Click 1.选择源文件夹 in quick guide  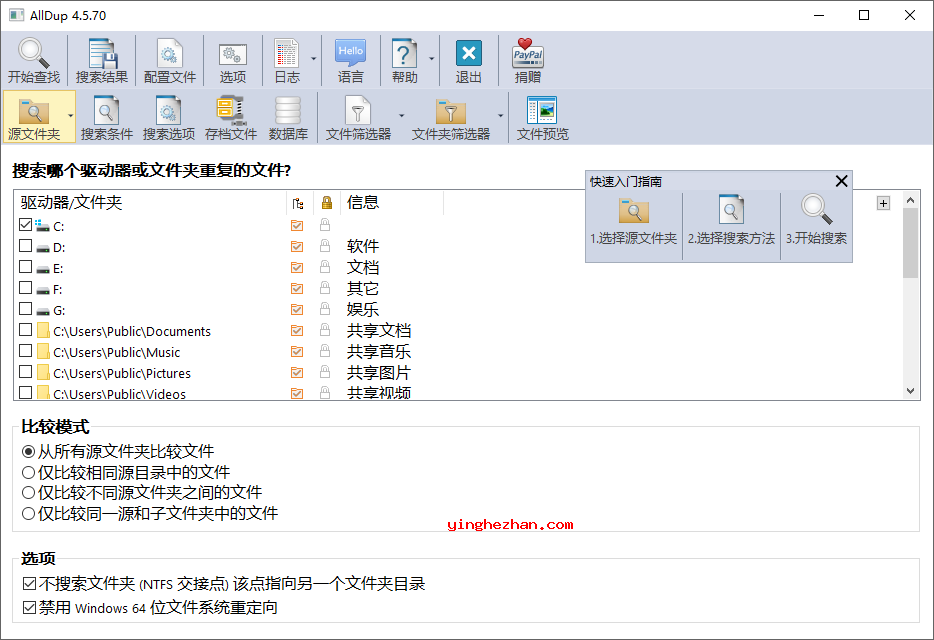633,220
